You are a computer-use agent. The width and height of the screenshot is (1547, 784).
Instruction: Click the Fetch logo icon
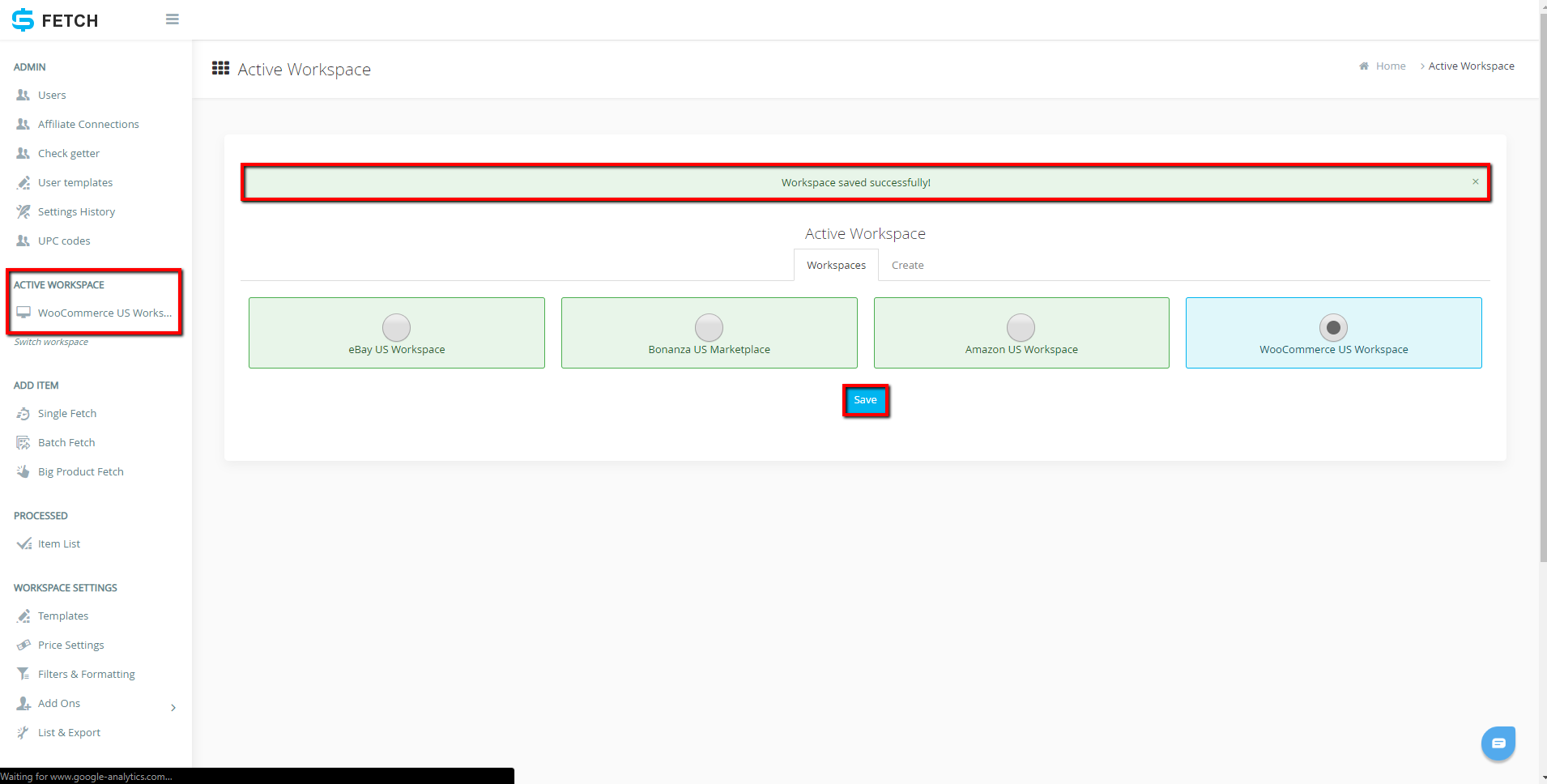click(23, 19)
